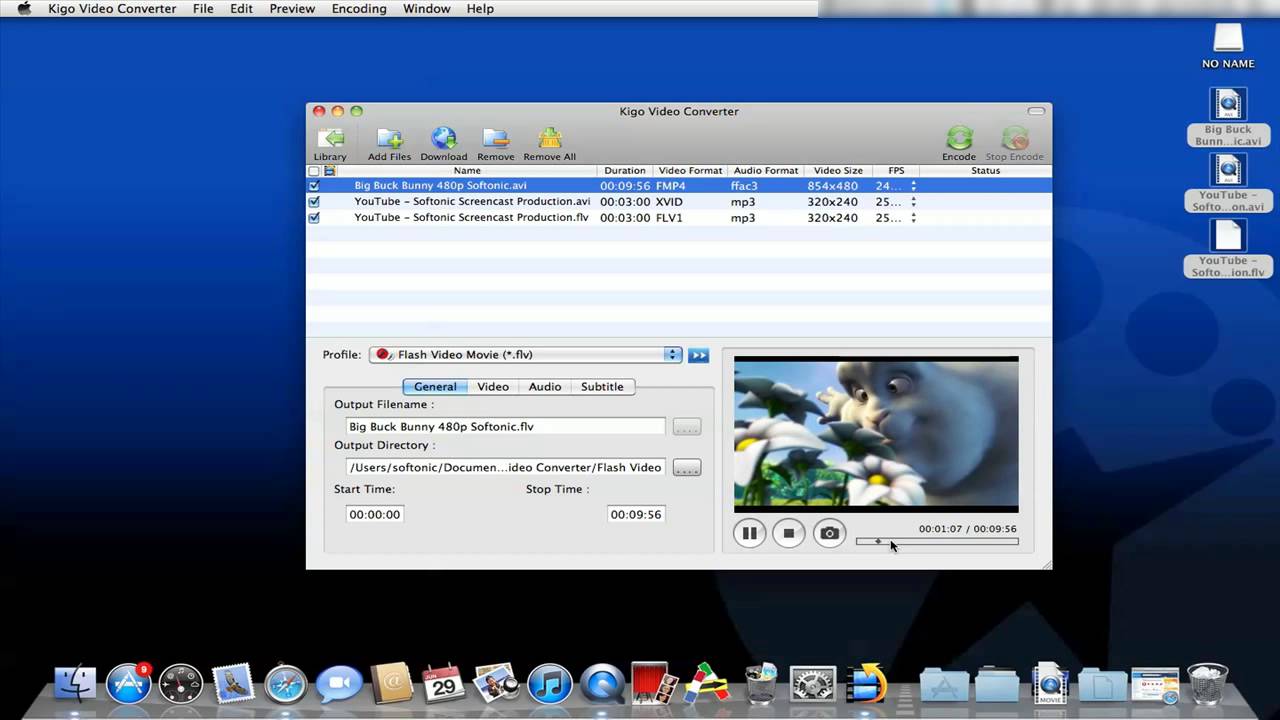1280x720 pixels.
Task: Start encoding with the Encode icon
Action: (x=959, y=144)
